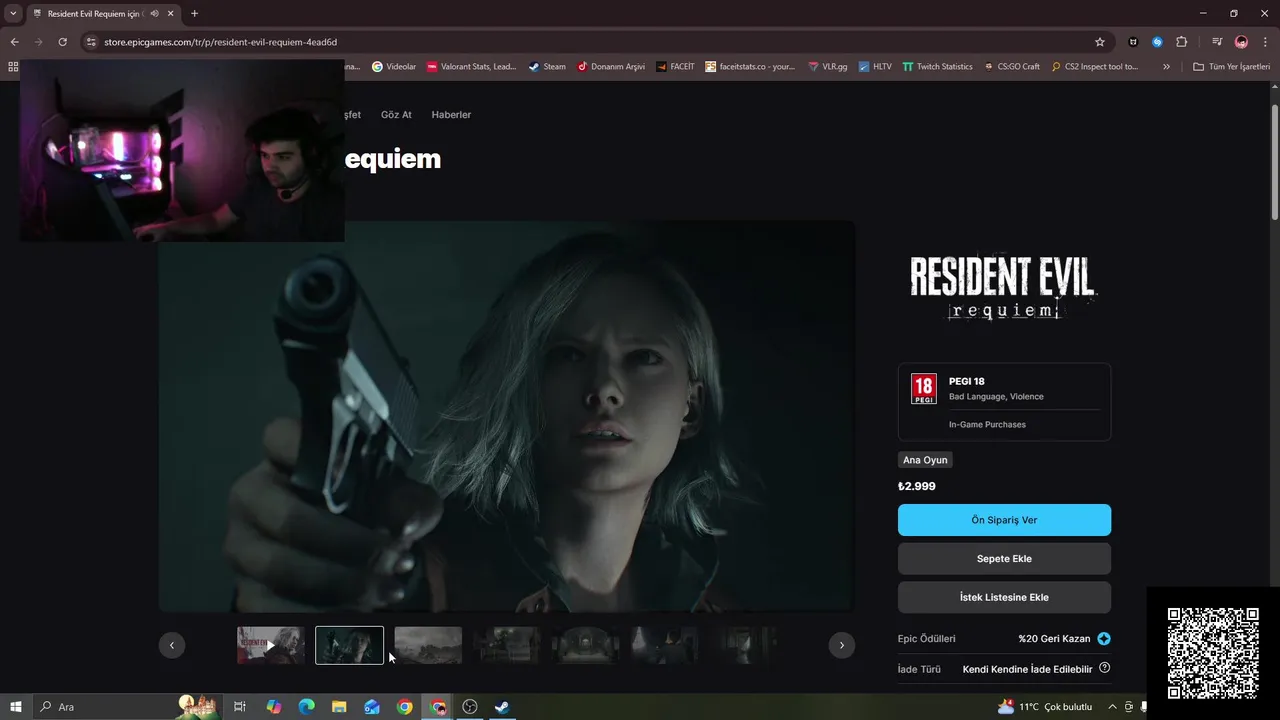This screenshot has width=1280, height=720.
Task: Click the Sepete Ekle button
Action: pyautogui.click(x=1004, y=559)
